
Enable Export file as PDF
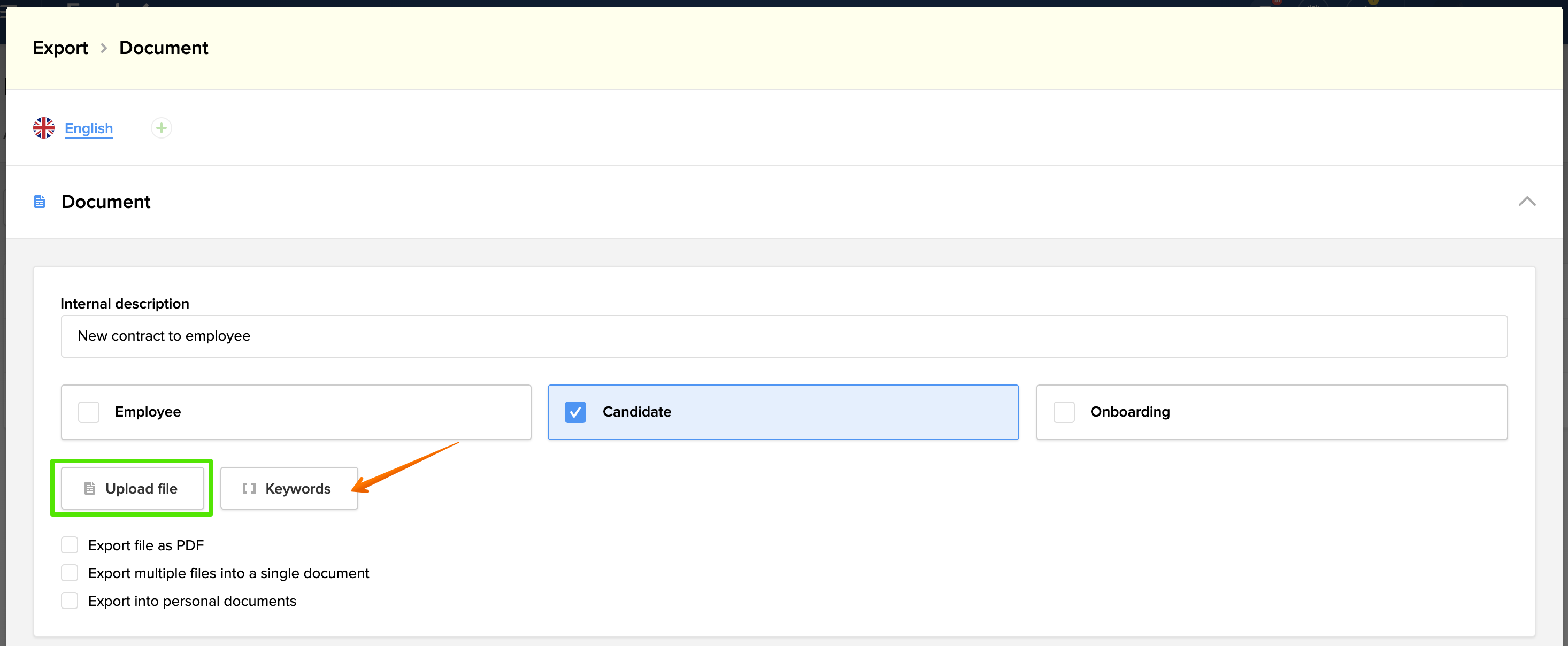tap(70, 545)
